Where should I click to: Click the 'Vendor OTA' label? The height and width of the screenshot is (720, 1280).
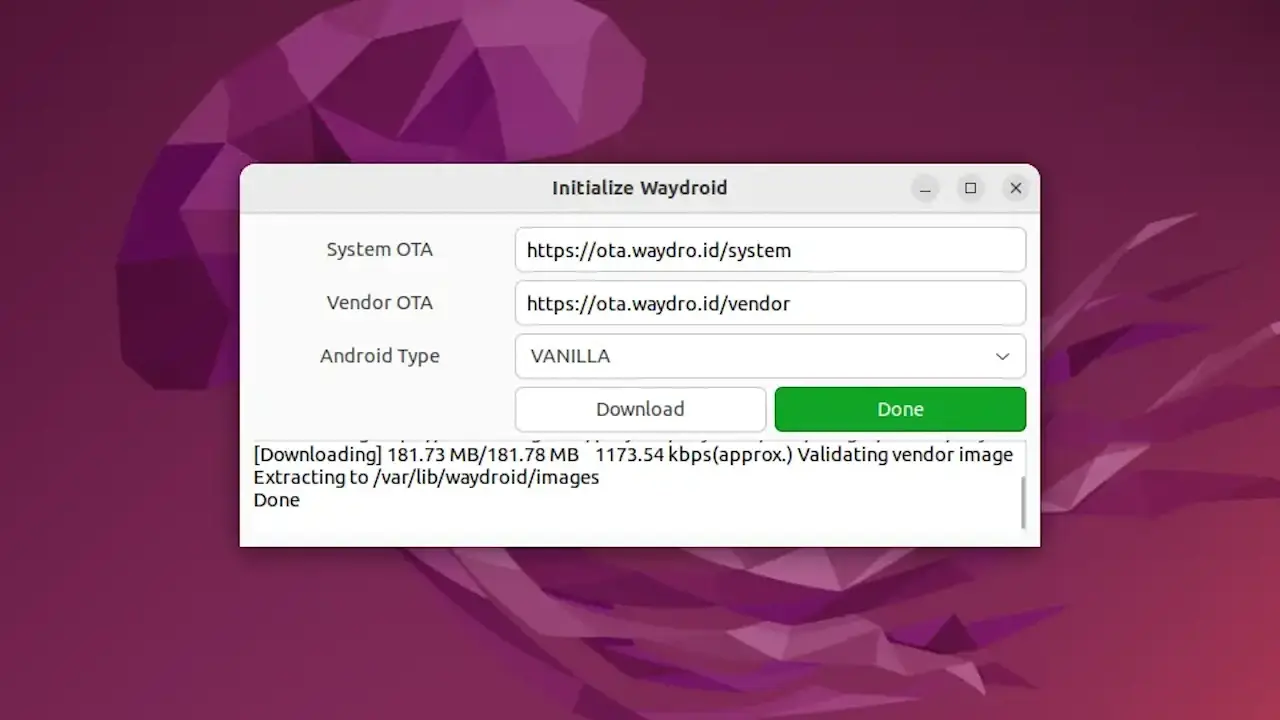(x=380, y=303)
